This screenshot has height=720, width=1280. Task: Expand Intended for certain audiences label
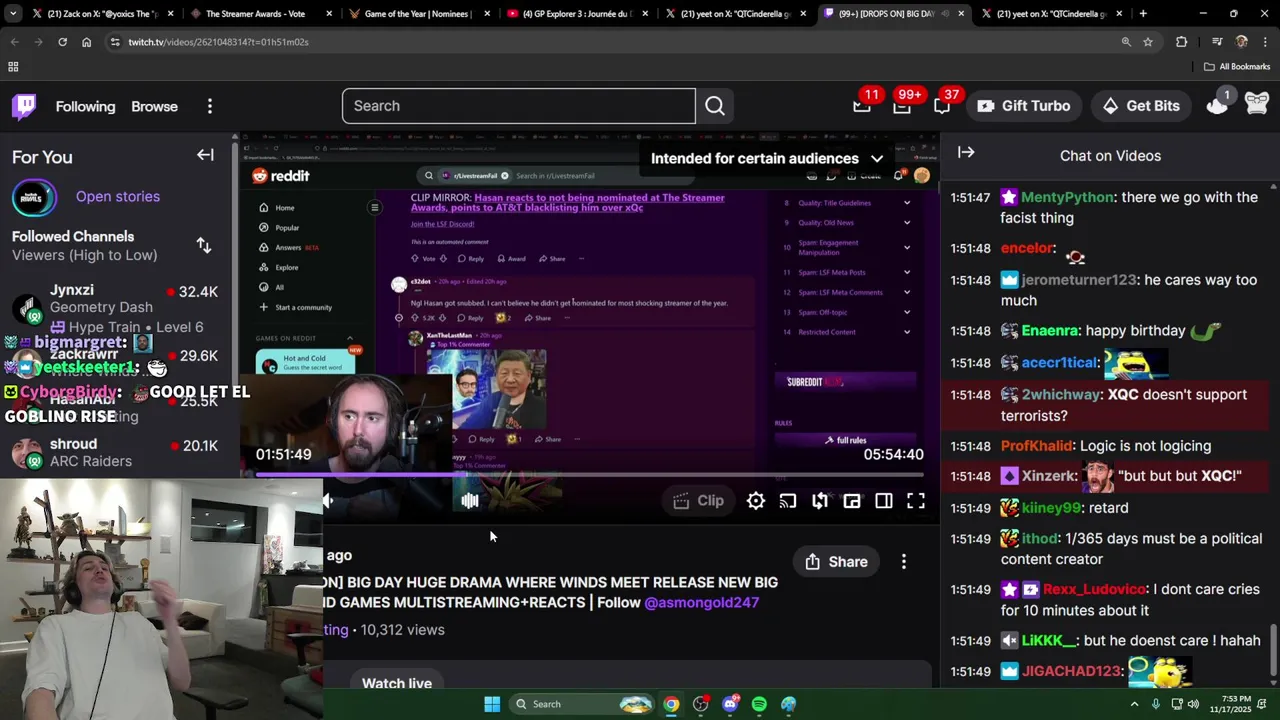pos(767,158)
